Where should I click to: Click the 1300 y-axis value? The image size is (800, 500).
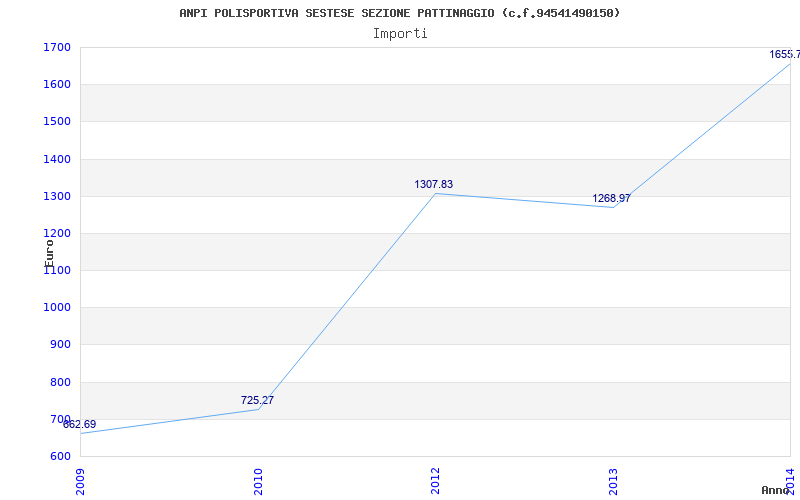coord(57,196)
